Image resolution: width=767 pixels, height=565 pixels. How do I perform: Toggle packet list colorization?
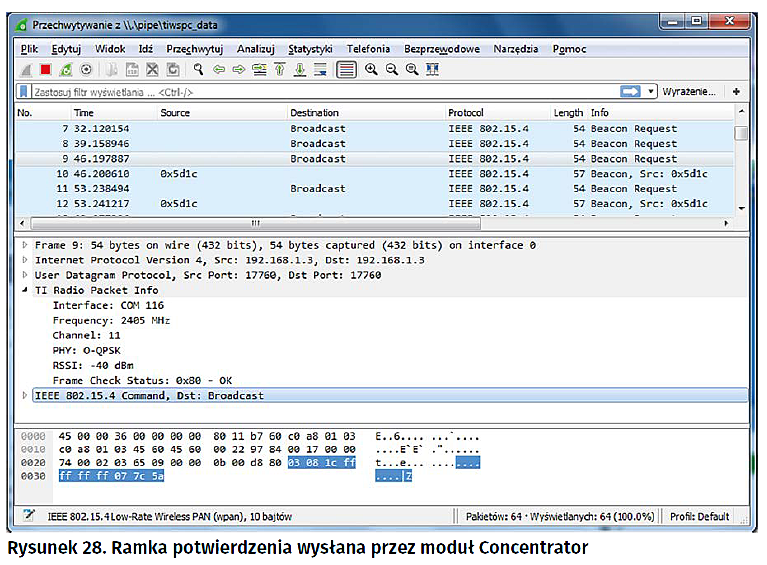tap(346, 69)
